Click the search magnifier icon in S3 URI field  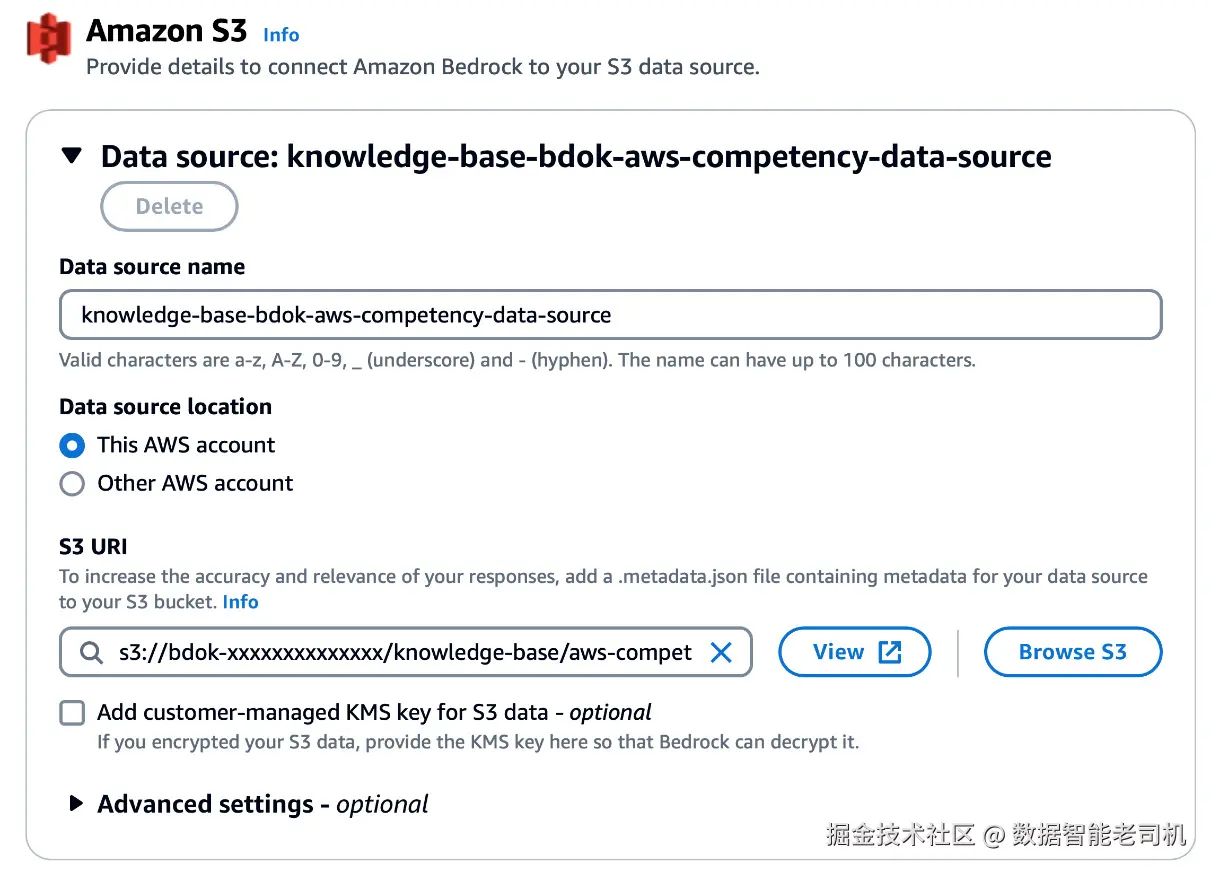click(91, 653)
